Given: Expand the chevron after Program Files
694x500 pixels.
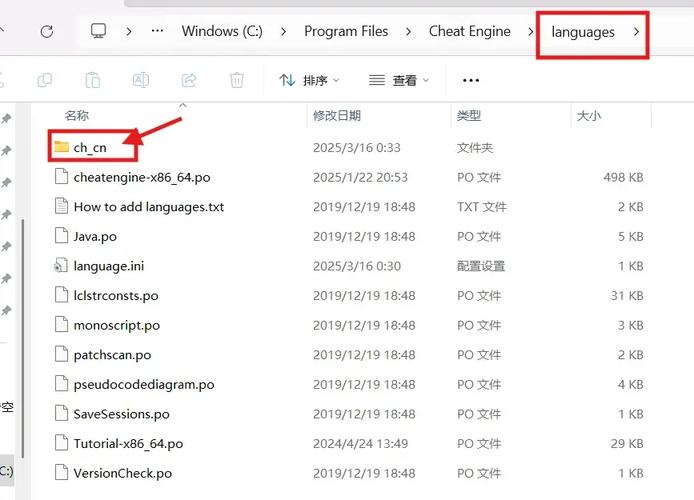Looking at the screenshot, I should click(408, 31).
